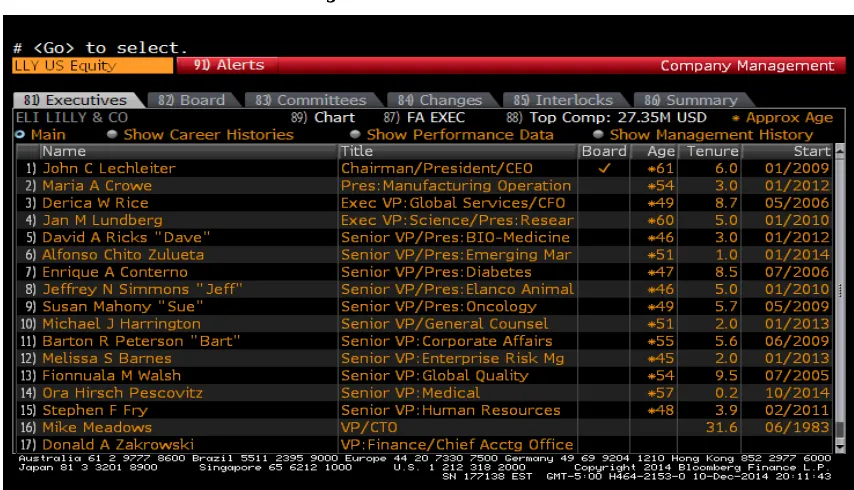Open executive Jan M Lundberg

pos(102,220)
